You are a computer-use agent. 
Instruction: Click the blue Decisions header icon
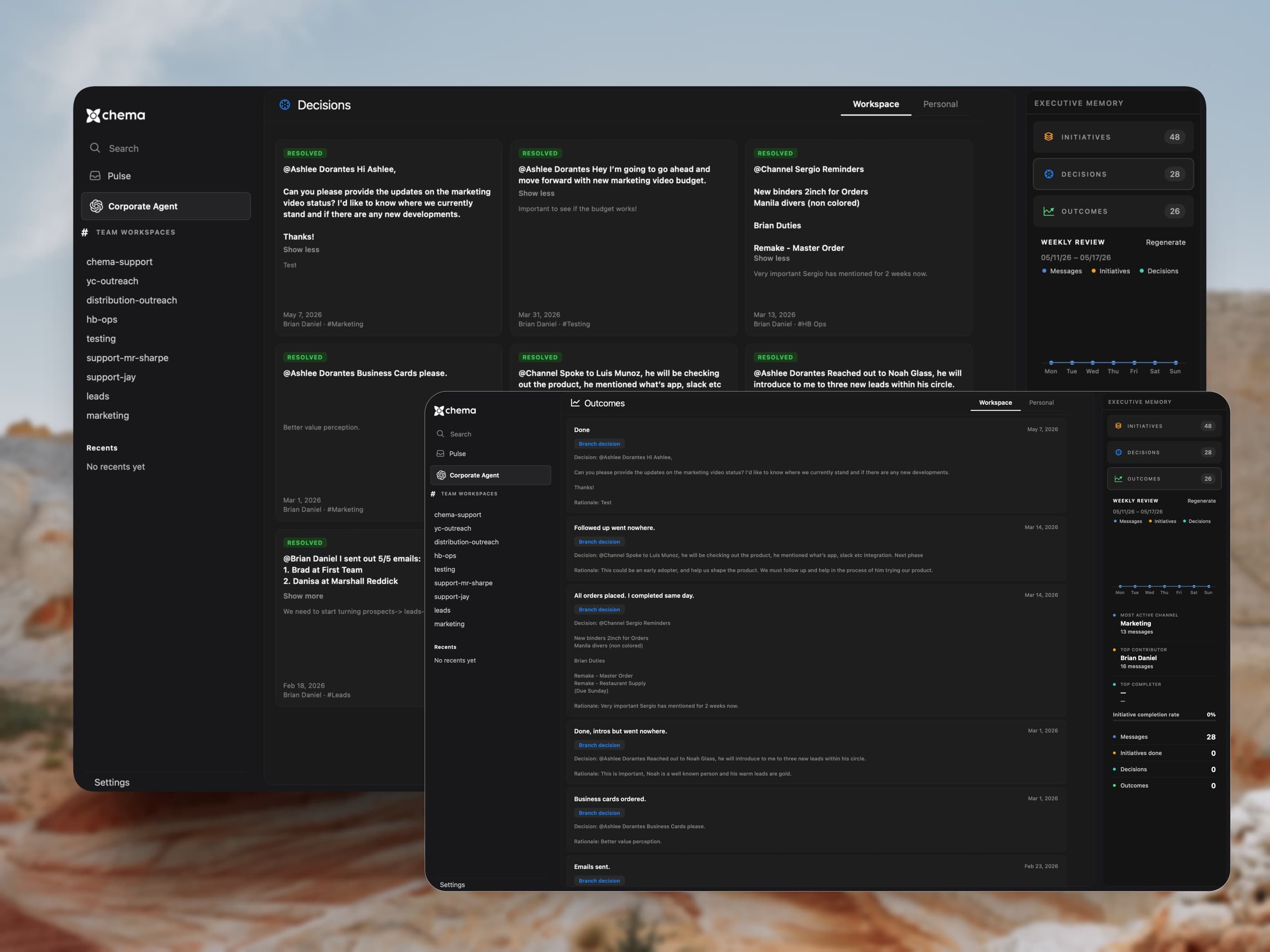coord(285,104)
